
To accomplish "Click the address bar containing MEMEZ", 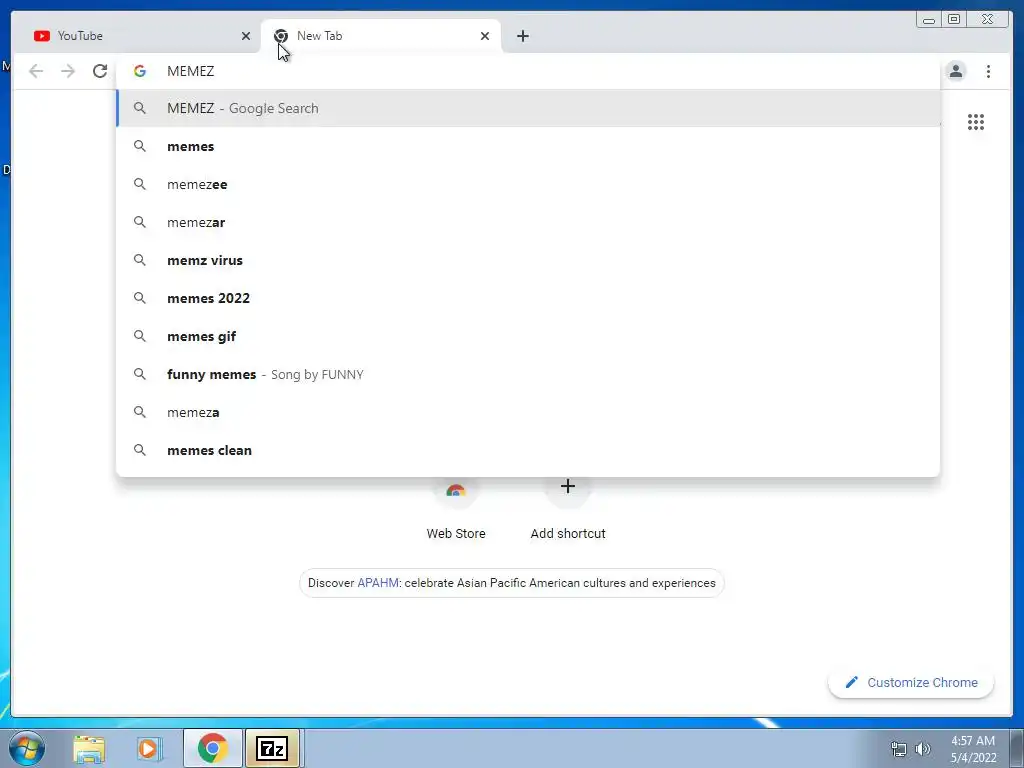I will click(528, 71).
